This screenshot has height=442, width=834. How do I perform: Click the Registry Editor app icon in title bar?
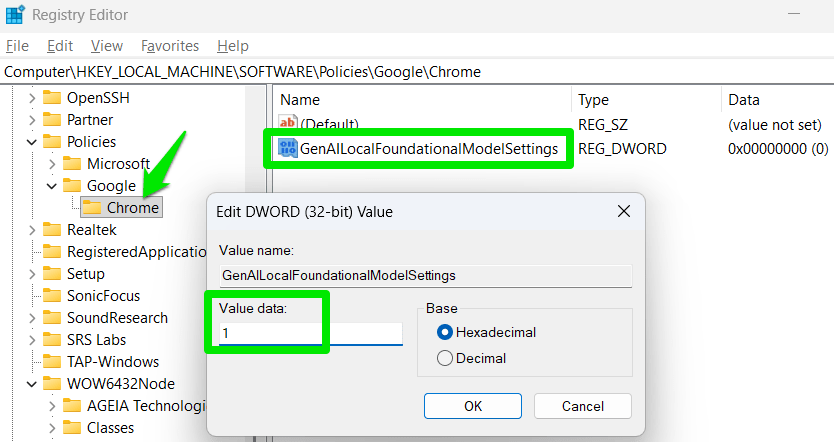point(16,15)
